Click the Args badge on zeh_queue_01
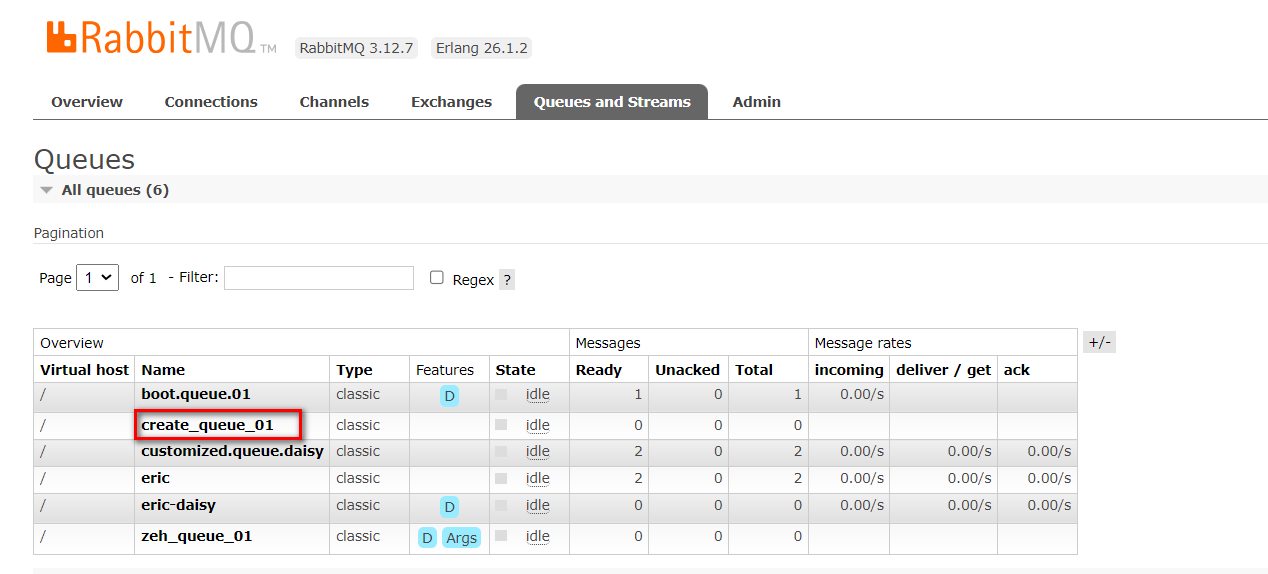 click(461, 538)
